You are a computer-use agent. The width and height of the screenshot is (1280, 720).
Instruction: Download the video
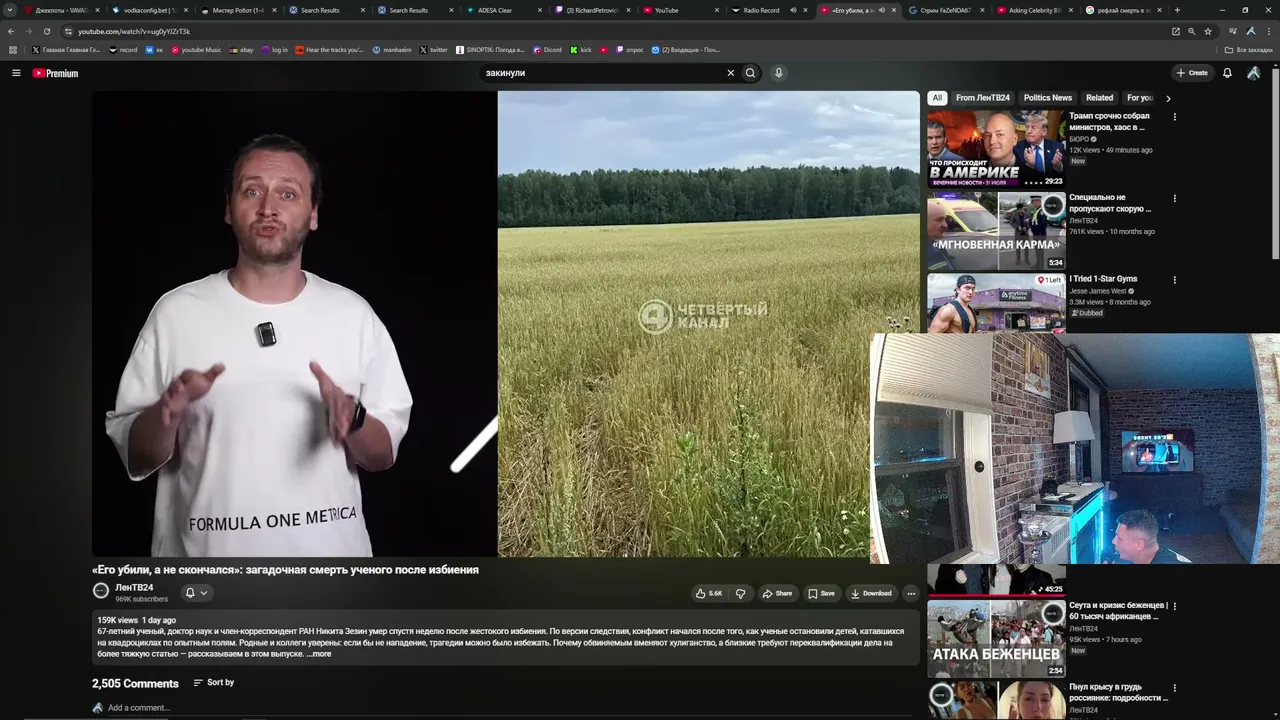pos(871,593)
